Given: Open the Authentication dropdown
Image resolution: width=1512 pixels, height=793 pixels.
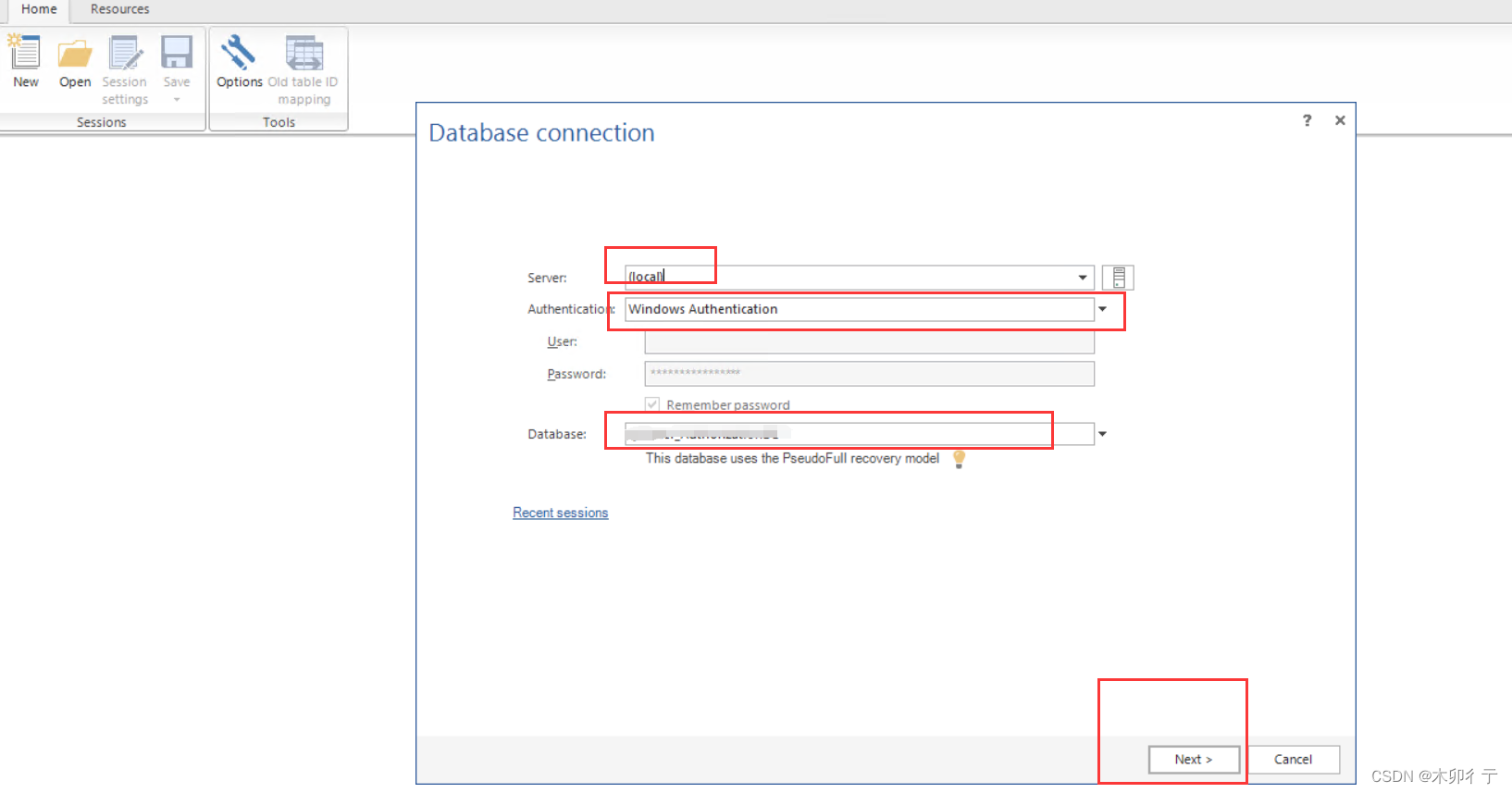Looking at the screenshot, I should tap(1102, 309).
